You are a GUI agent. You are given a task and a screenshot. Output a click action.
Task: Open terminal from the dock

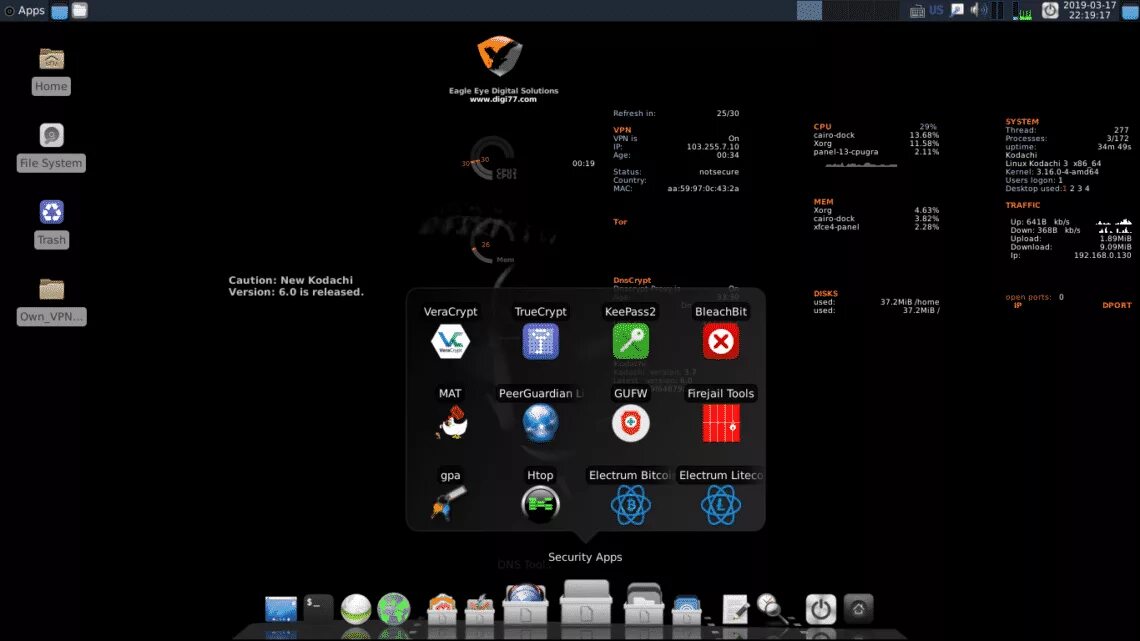coord(318,609)
